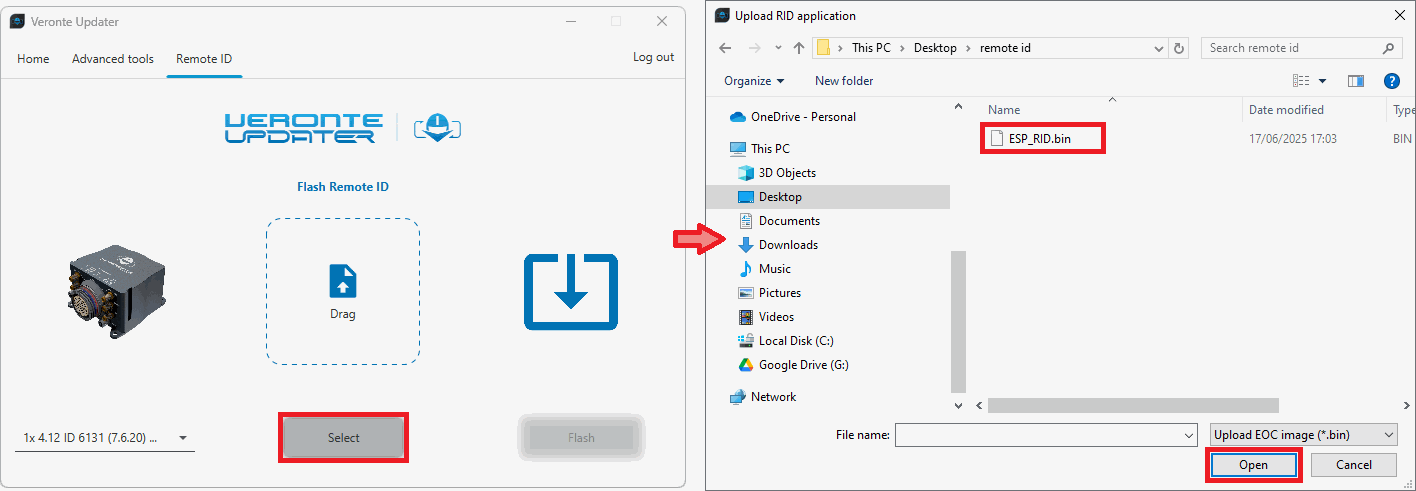Click the large blue download arrow icon

click(571, 291)
